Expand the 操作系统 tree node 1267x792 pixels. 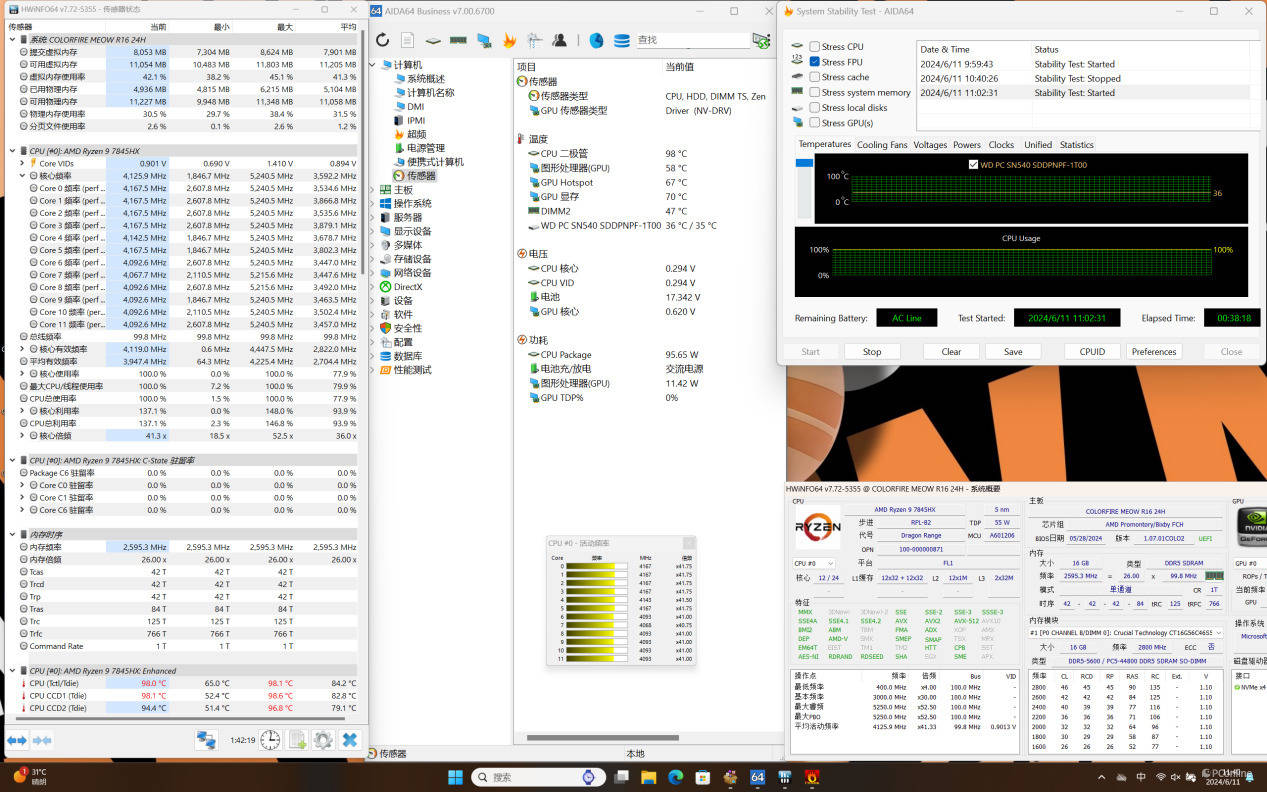374,204
